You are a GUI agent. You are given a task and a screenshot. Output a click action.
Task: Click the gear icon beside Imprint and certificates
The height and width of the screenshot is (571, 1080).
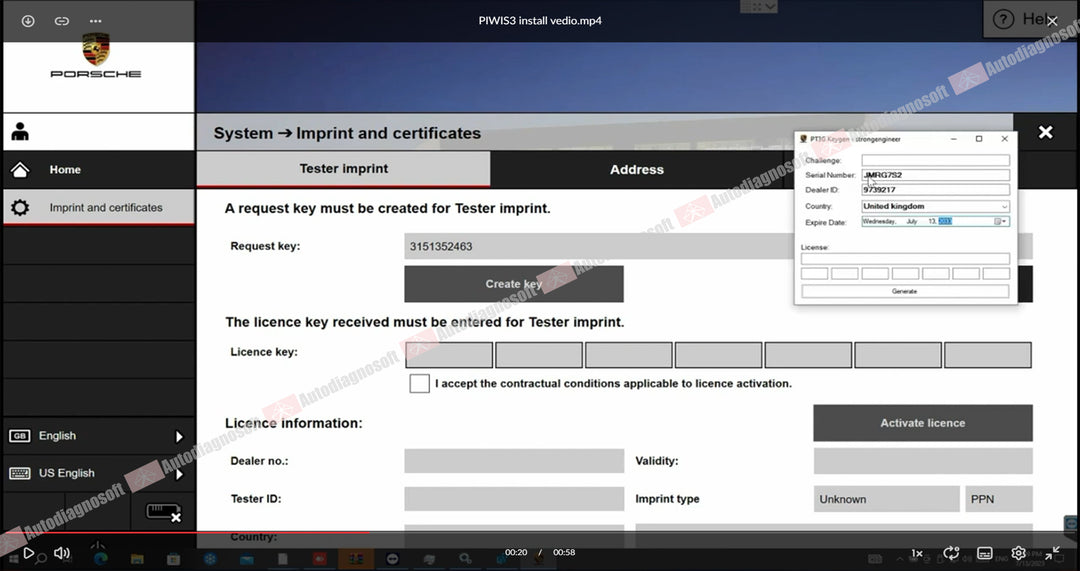[20, 207]
